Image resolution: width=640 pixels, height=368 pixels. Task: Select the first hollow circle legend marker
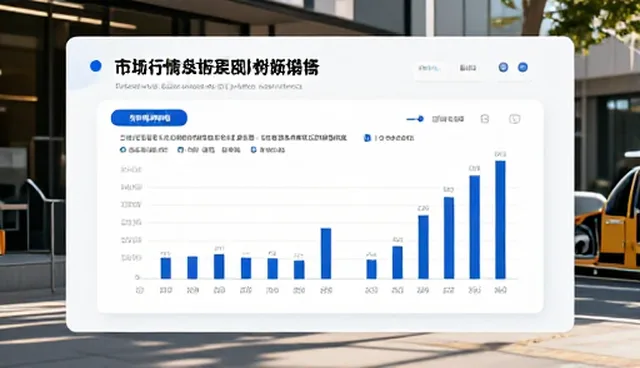pyautogui.click(x=122, y=150)
